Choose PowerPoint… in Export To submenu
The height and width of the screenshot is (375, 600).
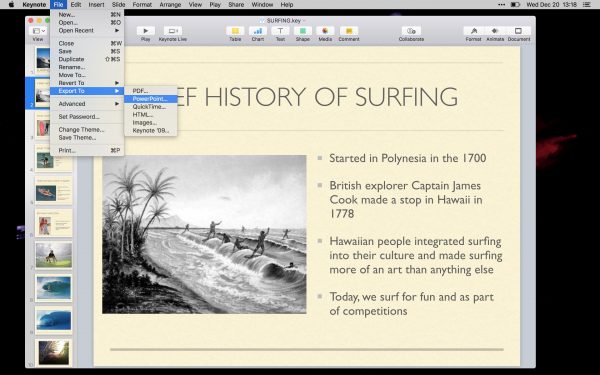[x=151, y=99]
